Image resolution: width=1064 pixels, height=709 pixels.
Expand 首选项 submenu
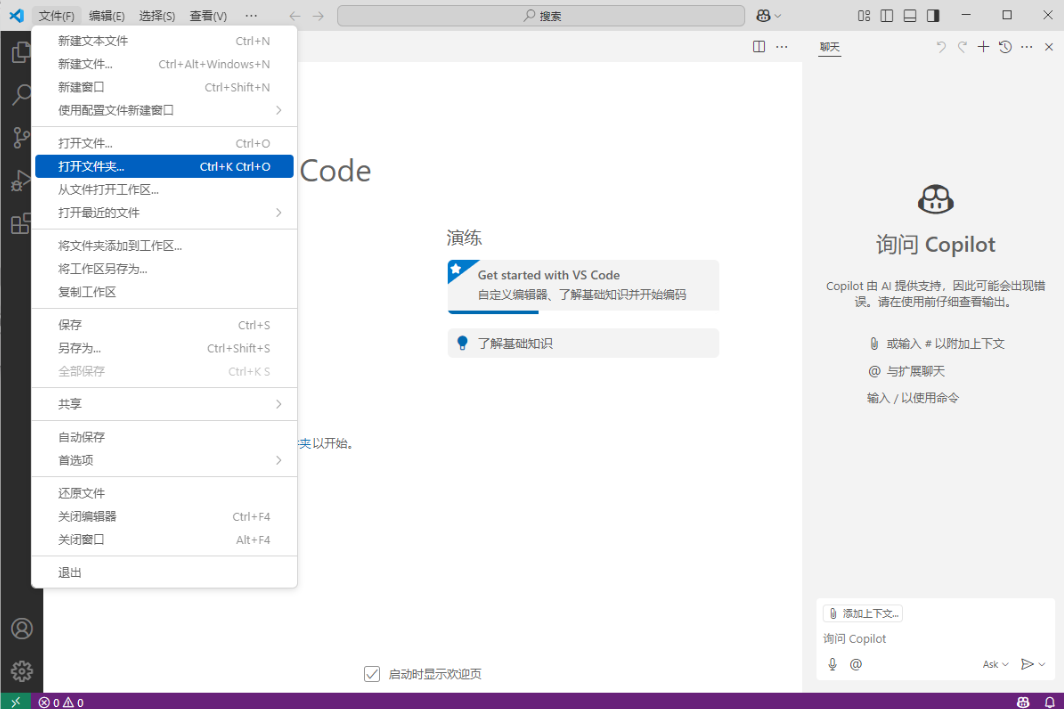[164, 460]
